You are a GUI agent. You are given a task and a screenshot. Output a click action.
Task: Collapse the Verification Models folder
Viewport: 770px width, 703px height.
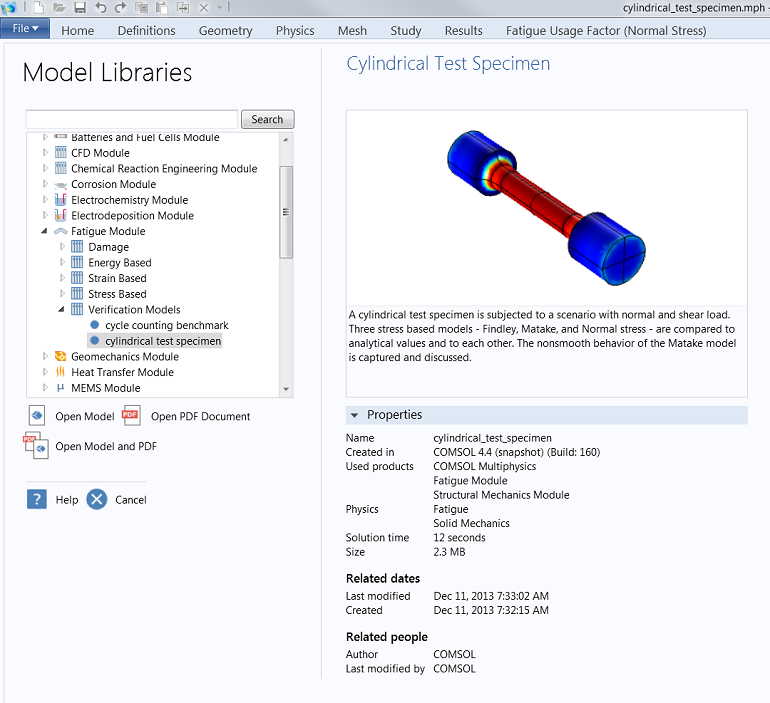pyautogui.click(x=61, y=310)
